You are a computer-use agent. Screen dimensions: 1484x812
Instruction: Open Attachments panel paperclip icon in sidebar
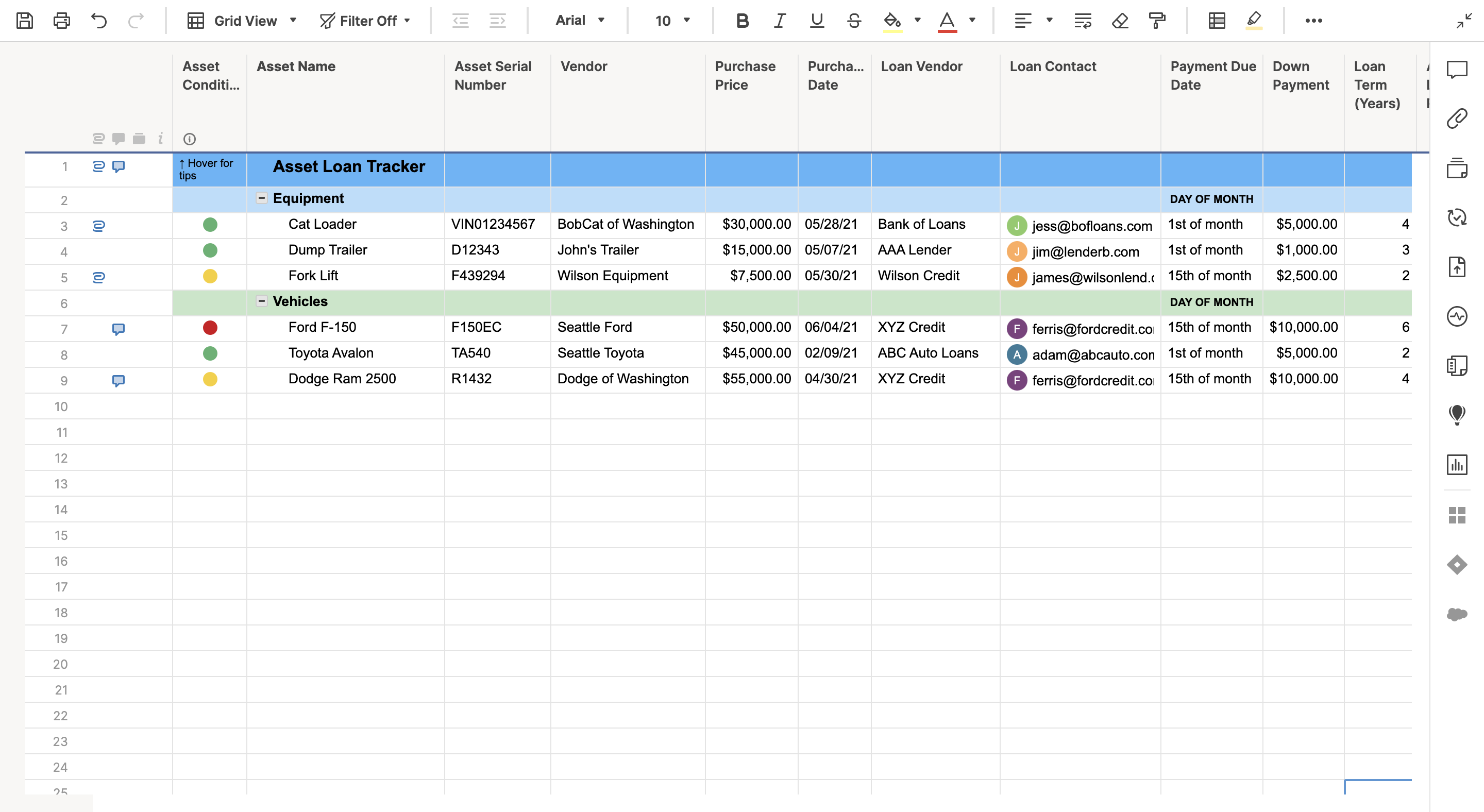tap(1456, 119)
